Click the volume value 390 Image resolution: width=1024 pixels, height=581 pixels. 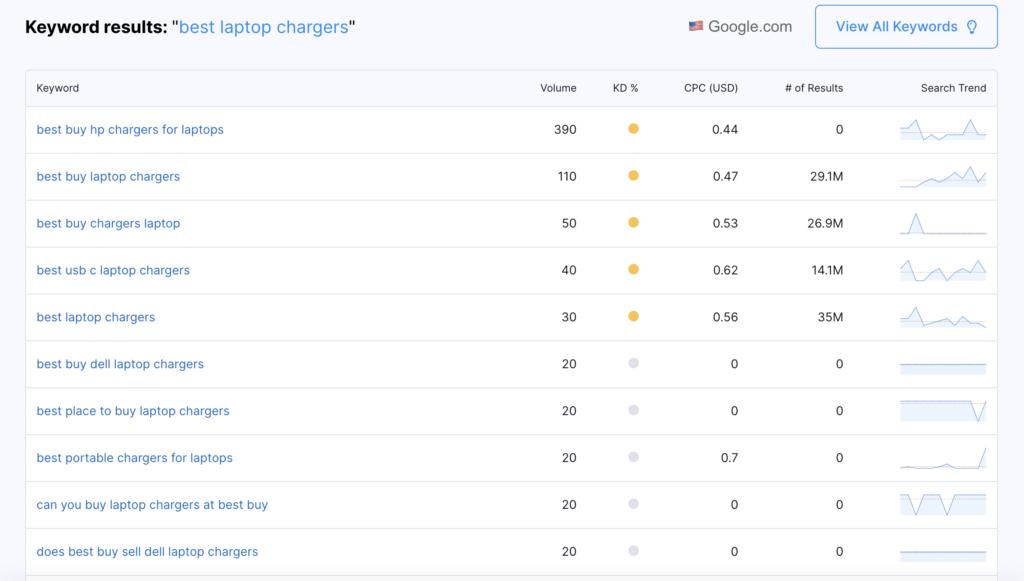coord(565,129)
